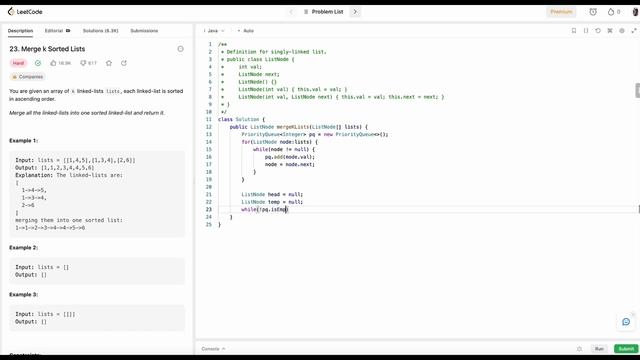640x360 pixels.
Task: Open the alarm clock timer icon
Action: pos(593,12)
